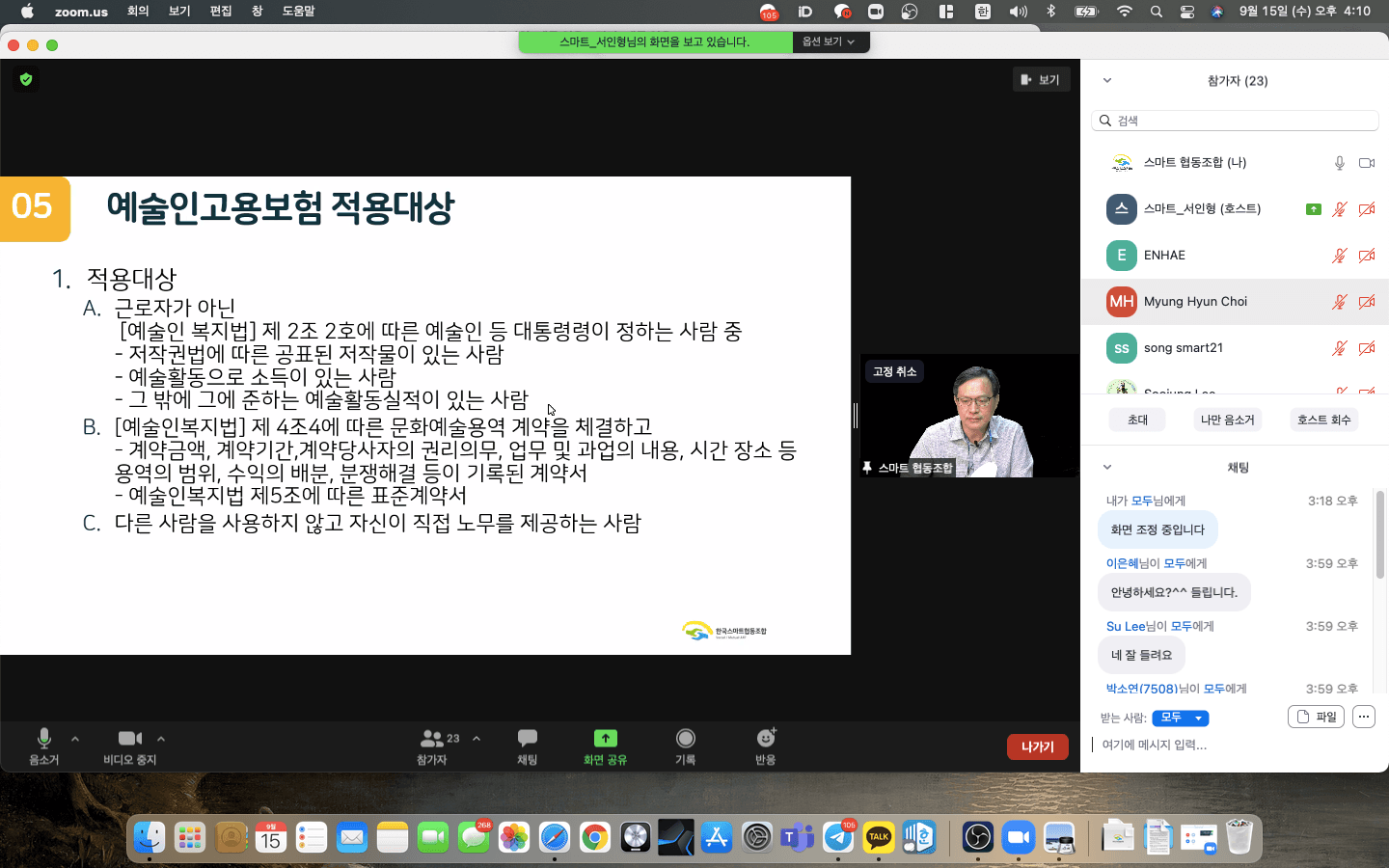Click the 비디오 중지 camera icon
Screen dimensions: 1389x868
(x=130, y=738)
